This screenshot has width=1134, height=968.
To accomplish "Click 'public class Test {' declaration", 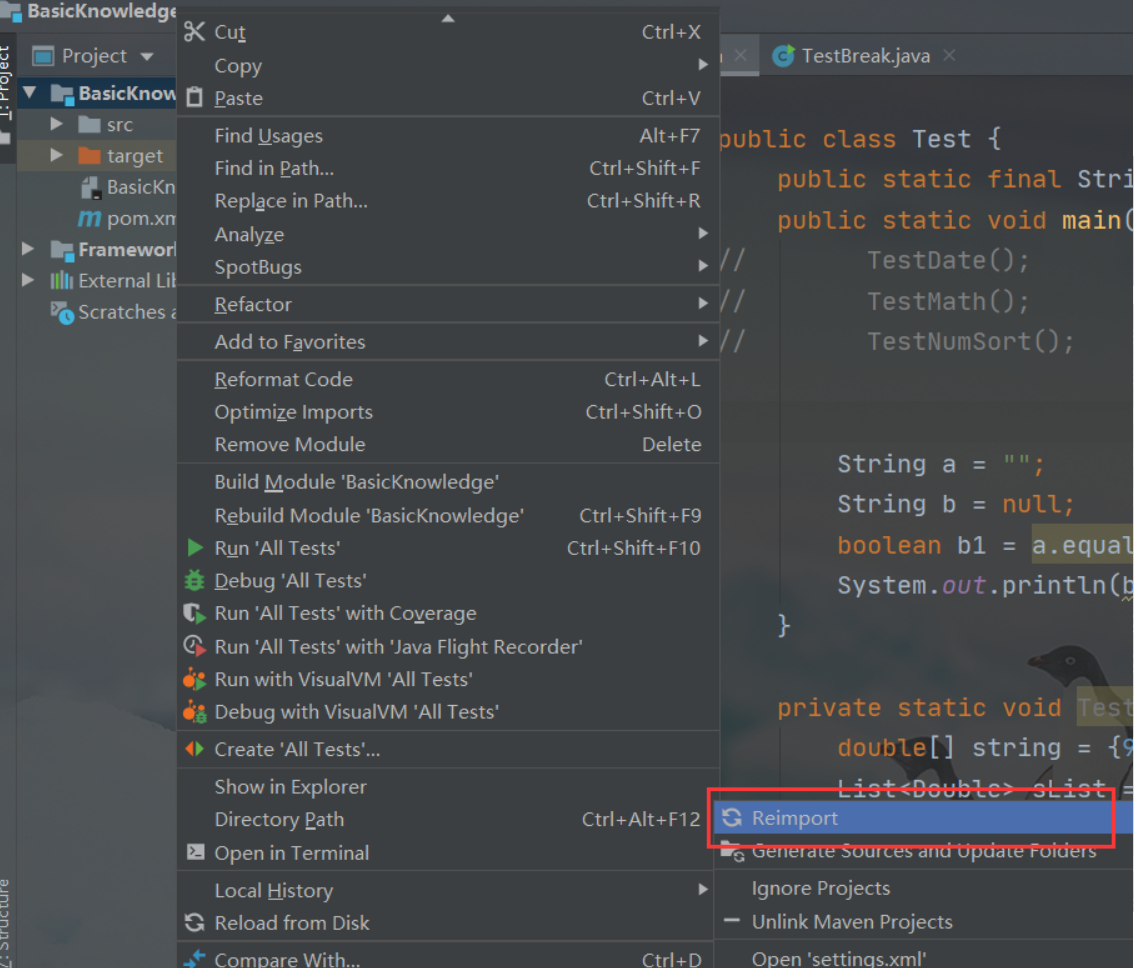I will pos(860,138).
